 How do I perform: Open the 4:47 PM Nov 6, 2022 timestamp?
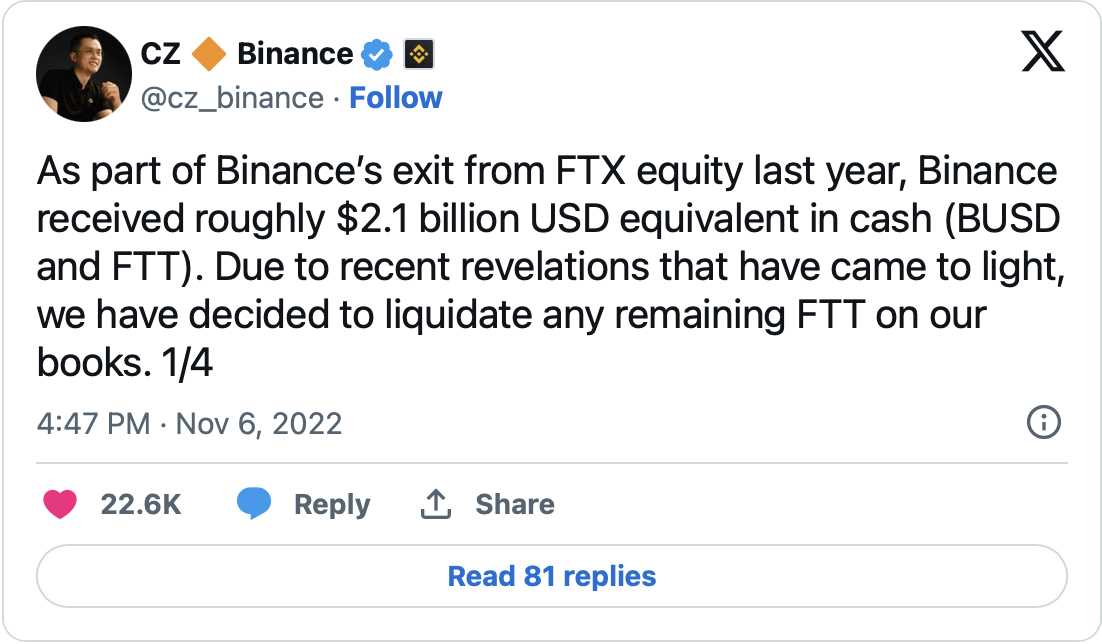point(189,423)
